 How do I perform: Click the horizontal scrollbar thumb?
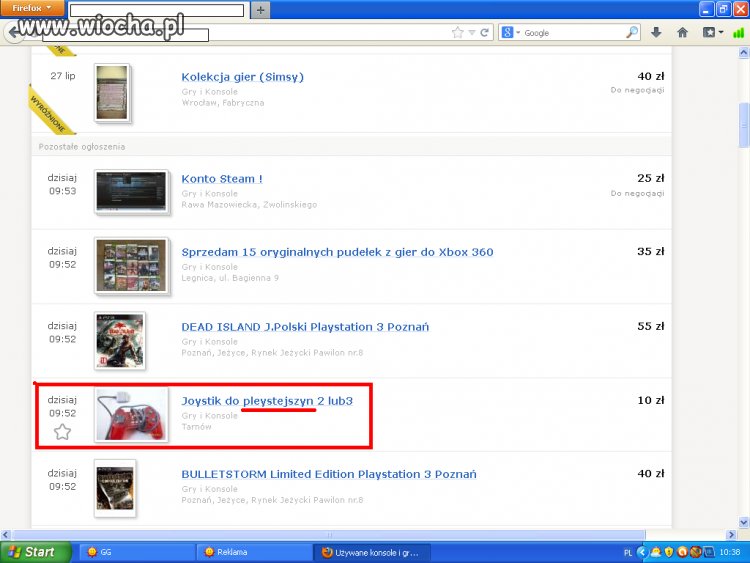[x=329, y=534]
